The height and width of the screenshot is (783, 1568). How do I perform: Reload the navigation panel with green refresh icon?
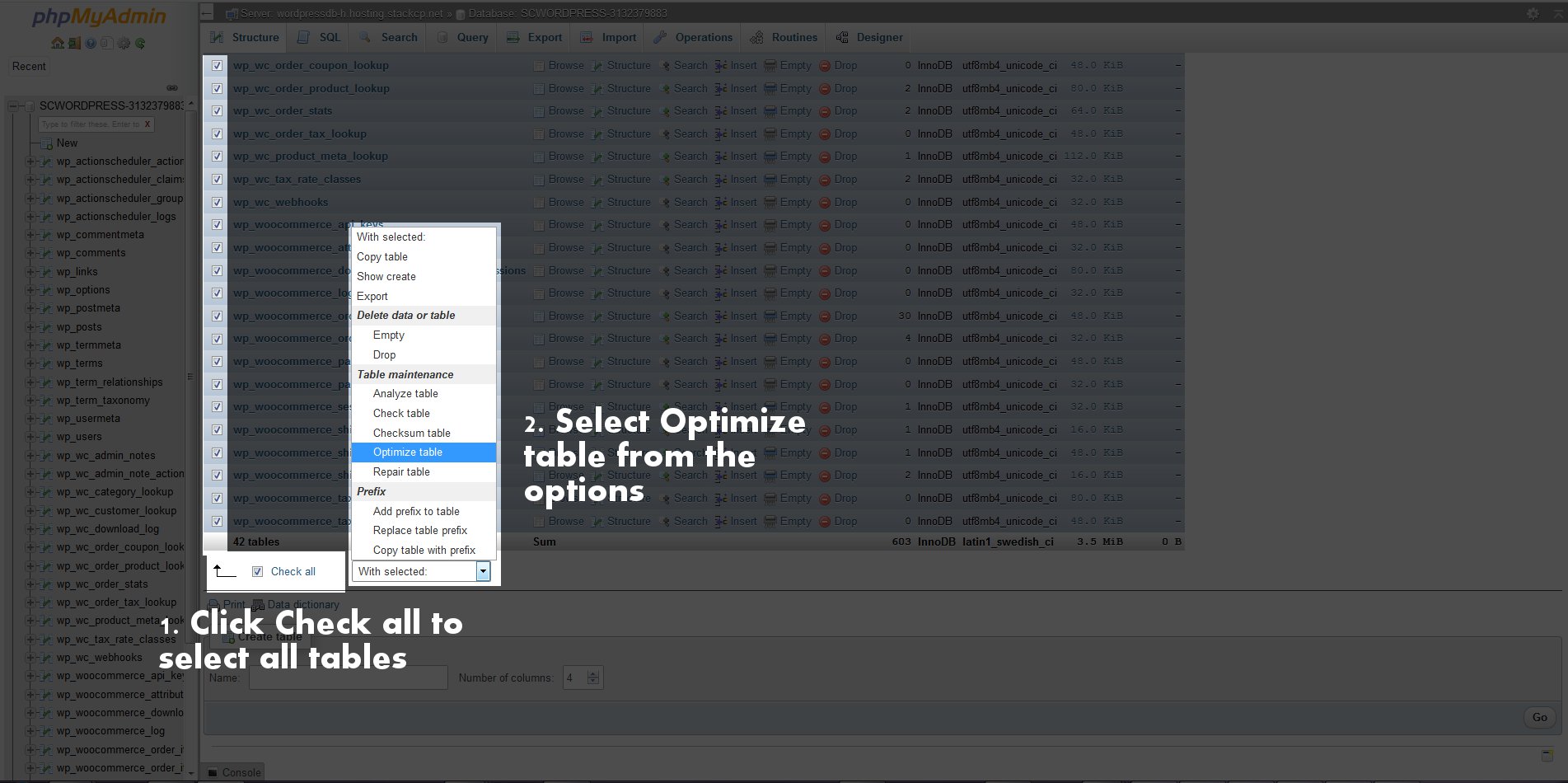click(x=140, y=43)
